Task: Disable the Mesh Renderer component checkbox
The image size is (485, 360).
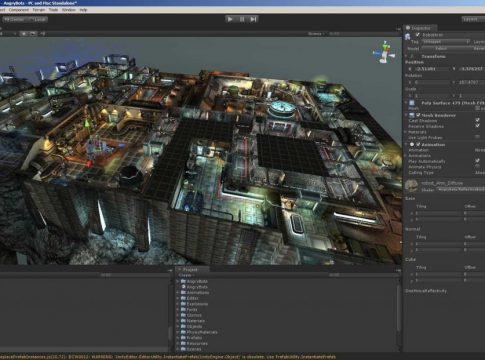Action: 418,115
